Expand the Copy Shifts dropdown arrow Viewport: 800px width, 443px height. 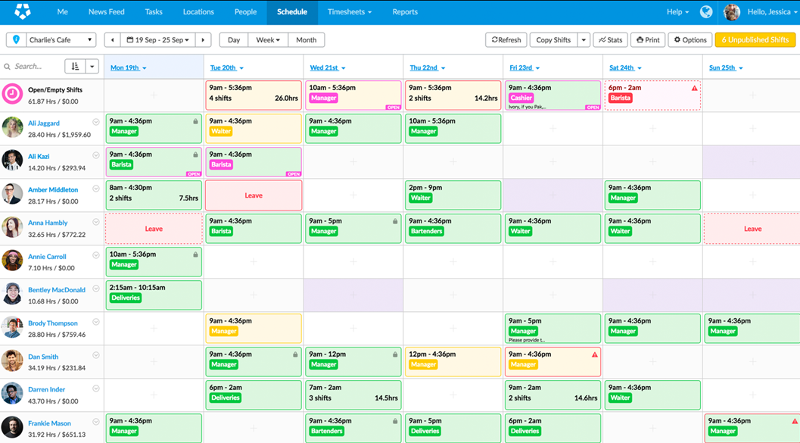tap(584, 40)
